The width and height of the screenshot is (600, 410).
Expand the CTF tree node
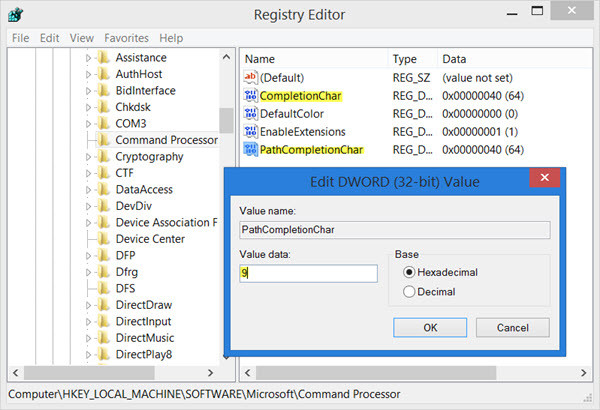point(88,173)
